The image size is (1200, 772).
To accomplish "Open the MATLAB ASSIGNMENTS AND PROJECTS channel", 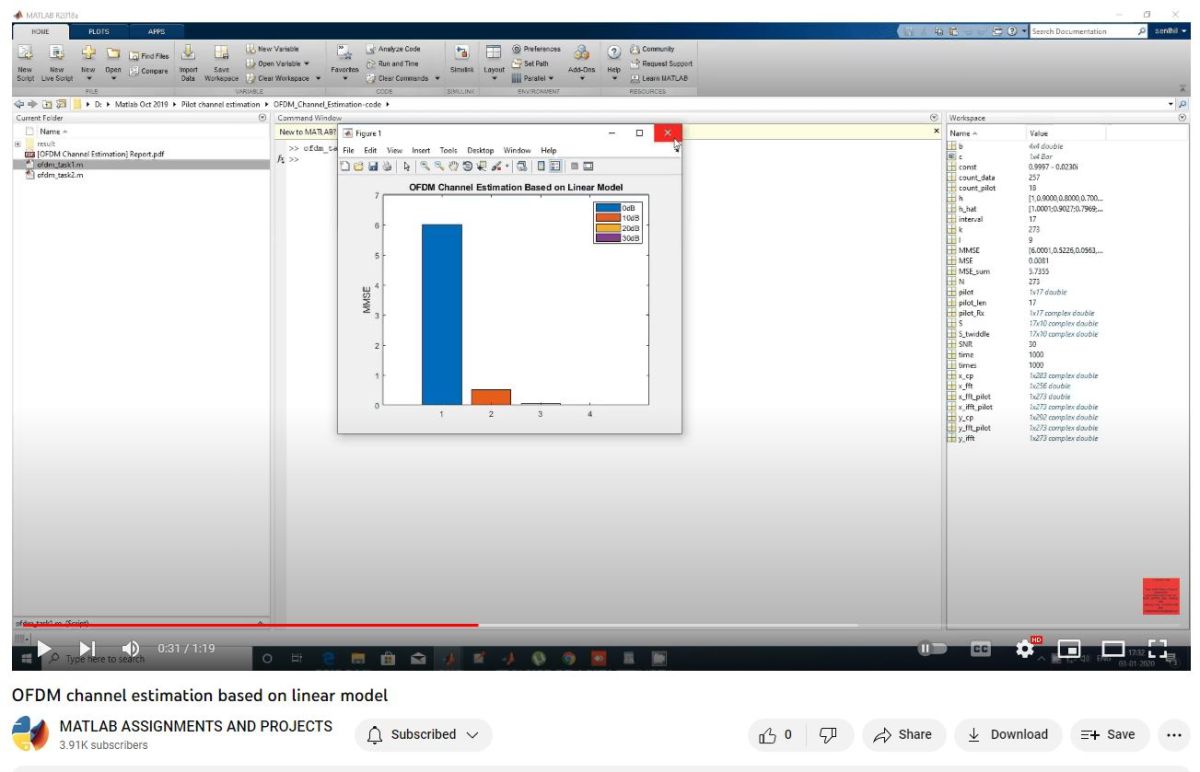I will (x=196, y=726).
